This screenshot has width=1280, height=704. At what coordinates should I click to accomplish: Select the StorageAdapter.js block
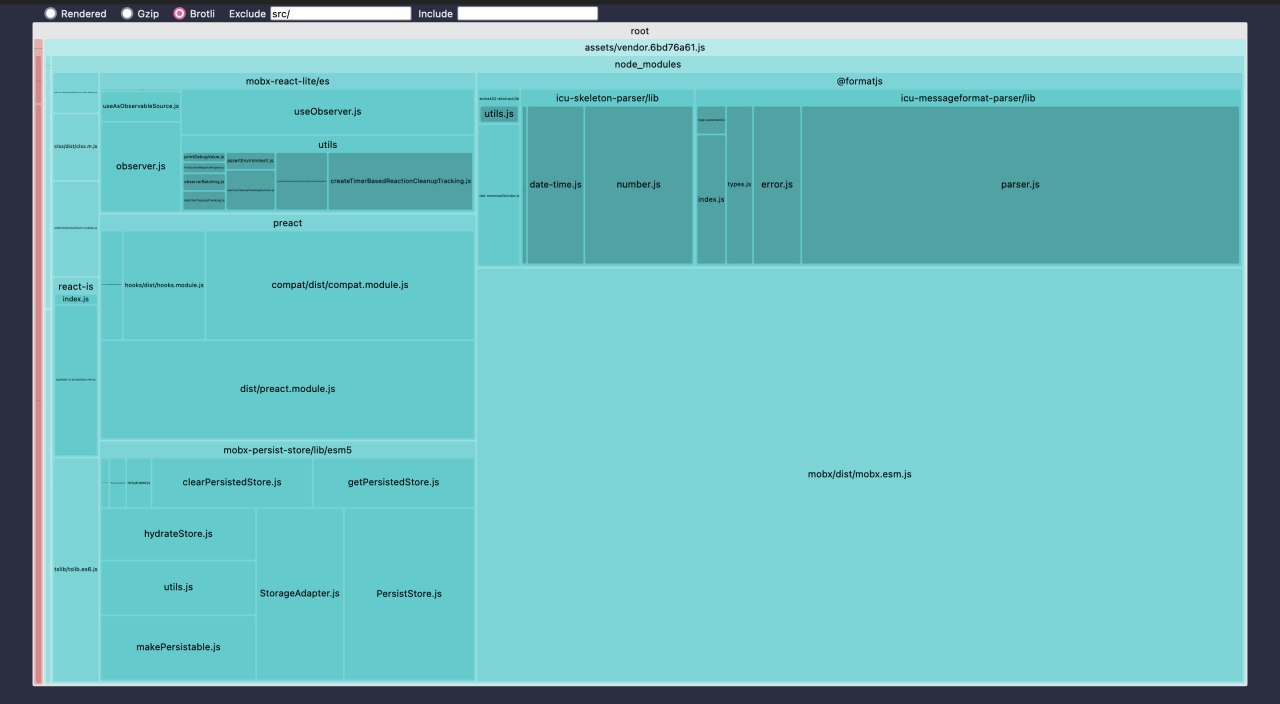click(x=300, y=594)
